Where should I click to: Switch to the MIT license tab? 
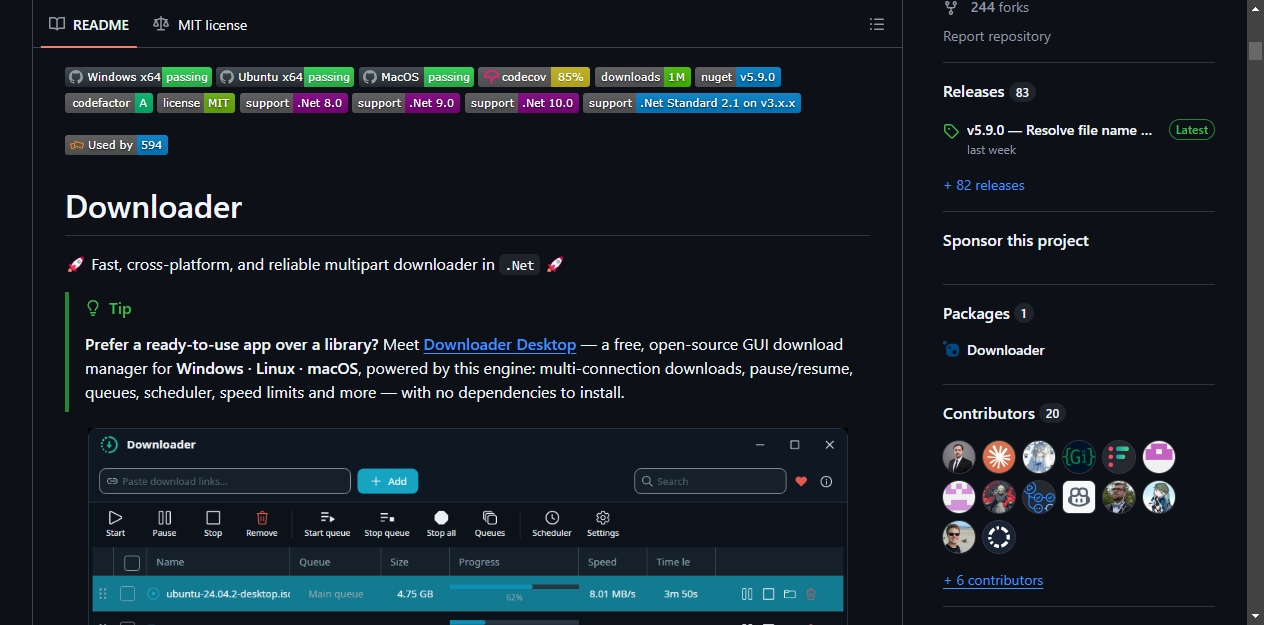200,24
